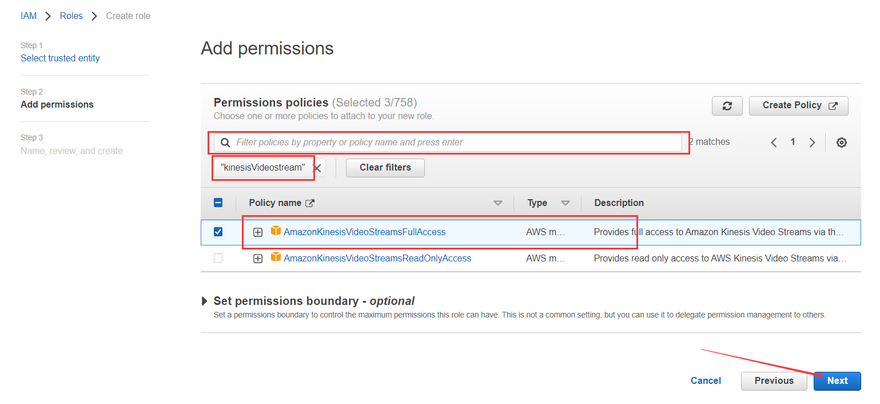880x404 pixels.
Task: Click the orange AmazonKinesisVideoStreamsFullAccess policy cube icon
Action: pyautogui.click(x=276, y=231)
